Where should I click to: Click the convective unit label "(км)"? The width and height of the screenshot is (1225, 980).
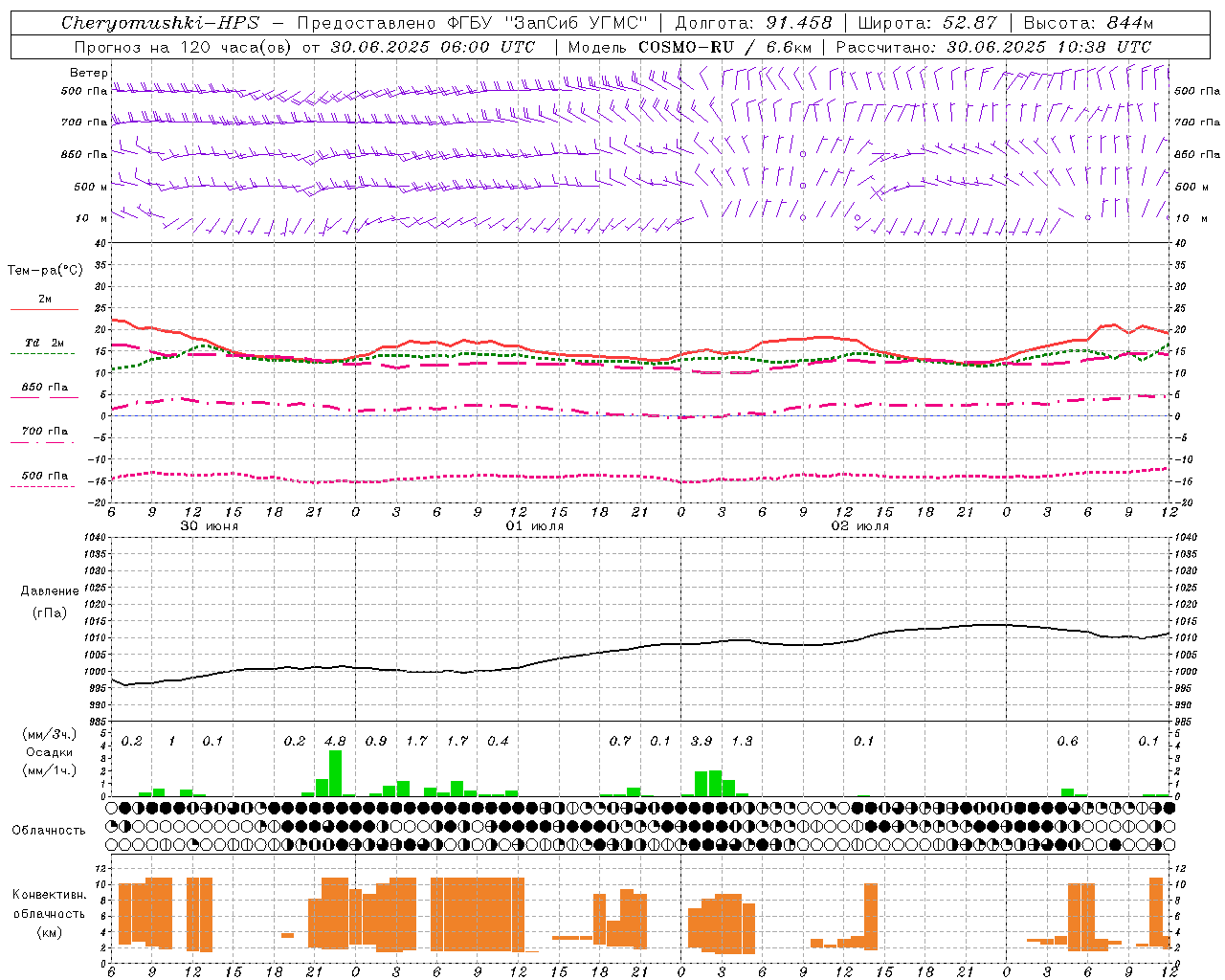[50, 931]
